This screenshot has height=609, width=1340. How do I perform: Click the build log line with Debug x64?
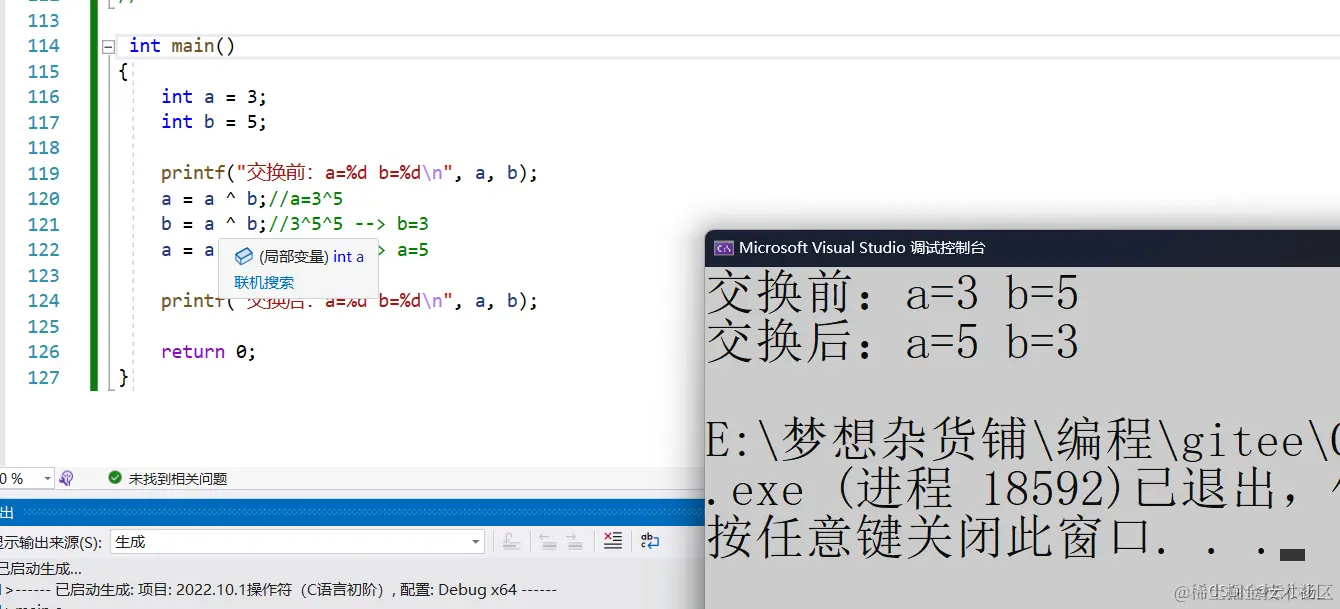(x=279, y=590)
